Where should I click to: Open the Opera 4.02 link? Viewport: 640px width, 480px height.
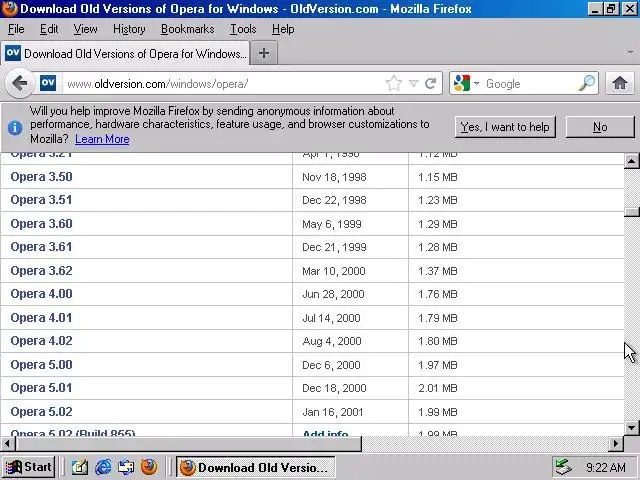click(41, 341)
